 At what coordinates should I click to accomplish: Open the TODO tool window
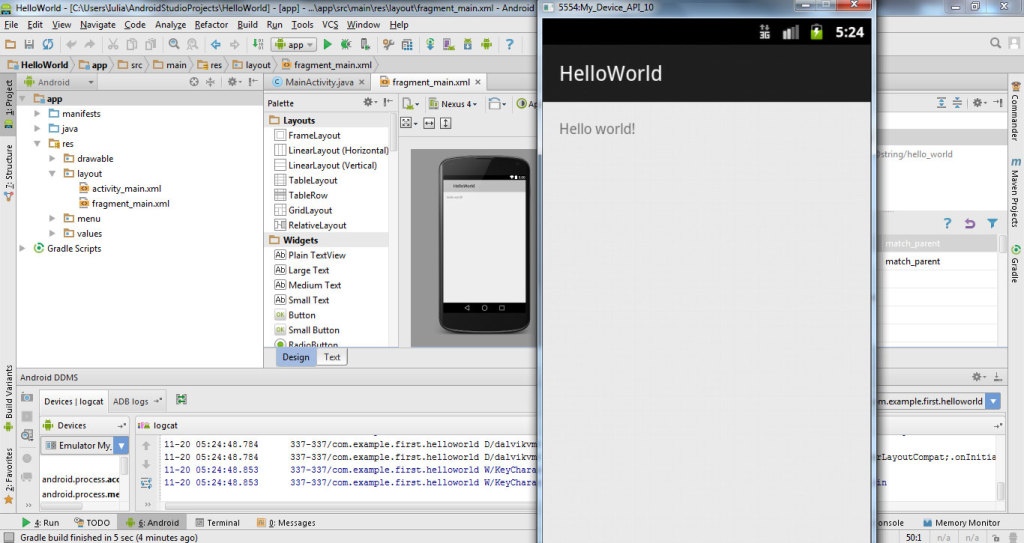click(92, 523)
